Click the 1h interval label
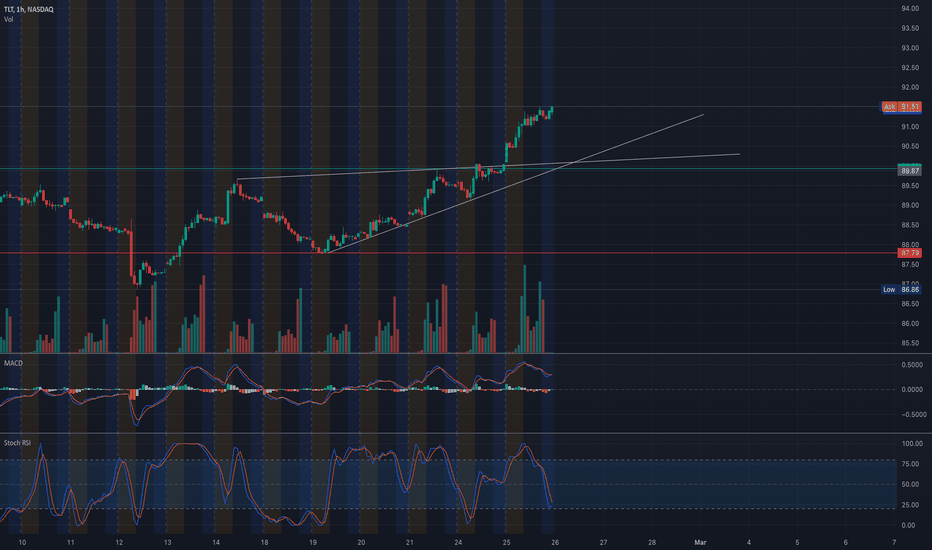The image size is (932, 550). click(22, 10)
